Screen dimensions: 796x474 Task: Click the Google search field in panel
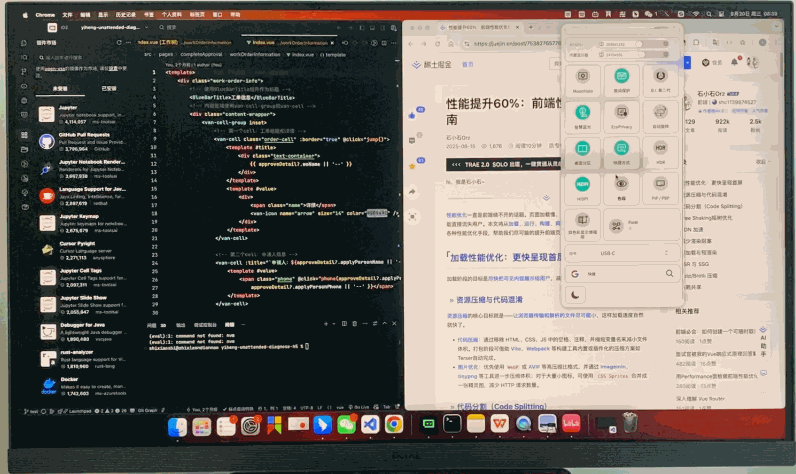point(622,274)
